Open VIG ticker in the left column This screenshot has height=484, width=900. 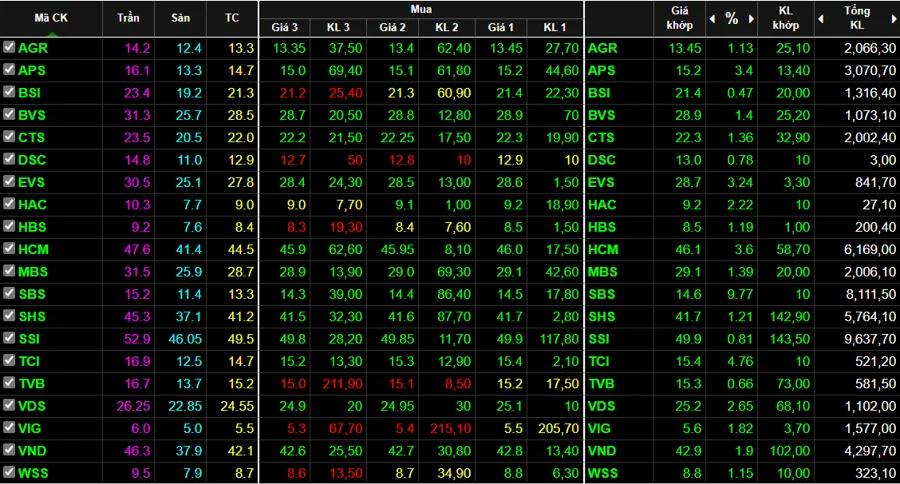pyautogui.click(x=31, y=428)
